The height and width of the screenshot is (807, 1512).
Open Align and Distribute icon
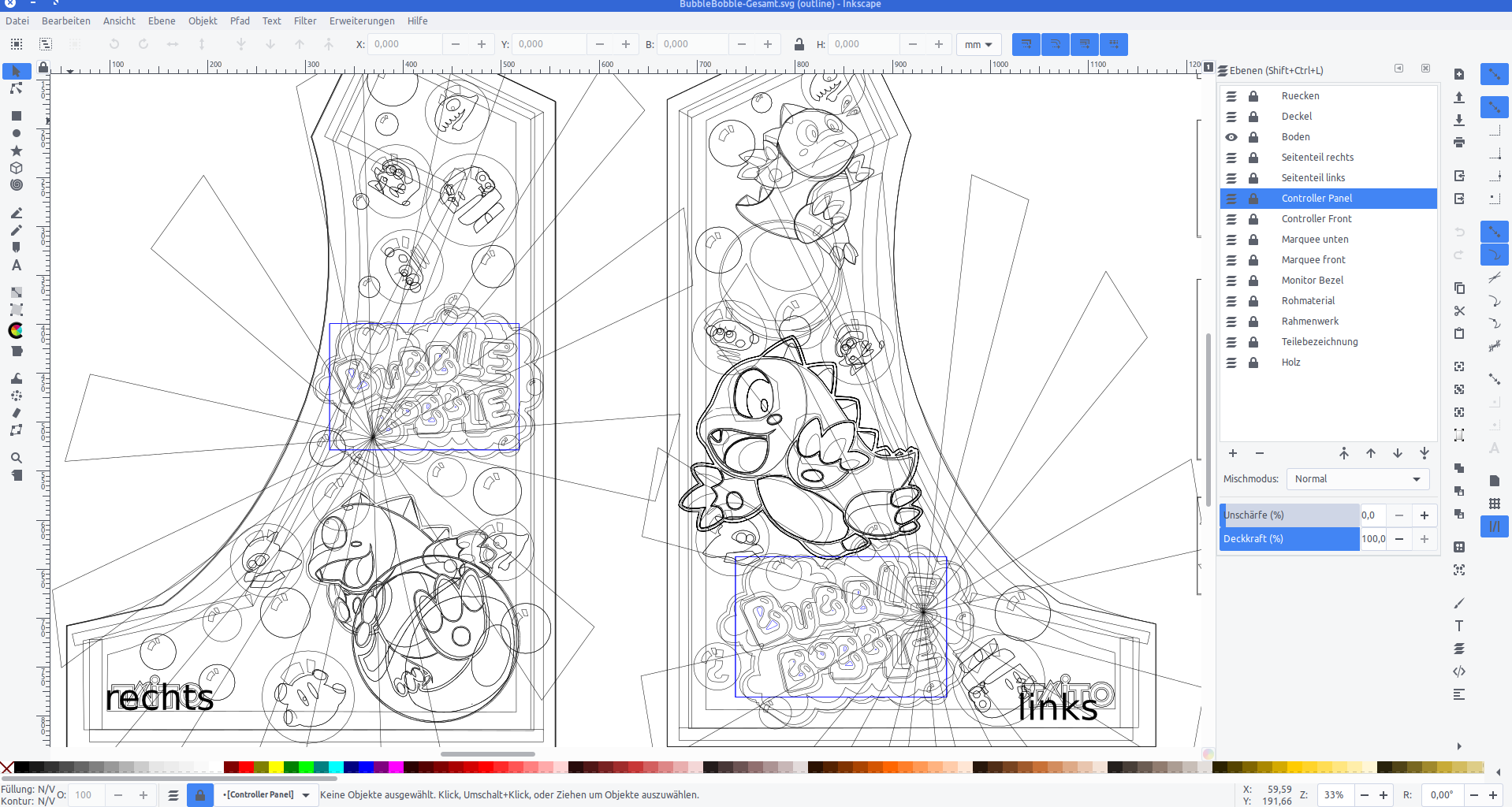pos(1459,694)
